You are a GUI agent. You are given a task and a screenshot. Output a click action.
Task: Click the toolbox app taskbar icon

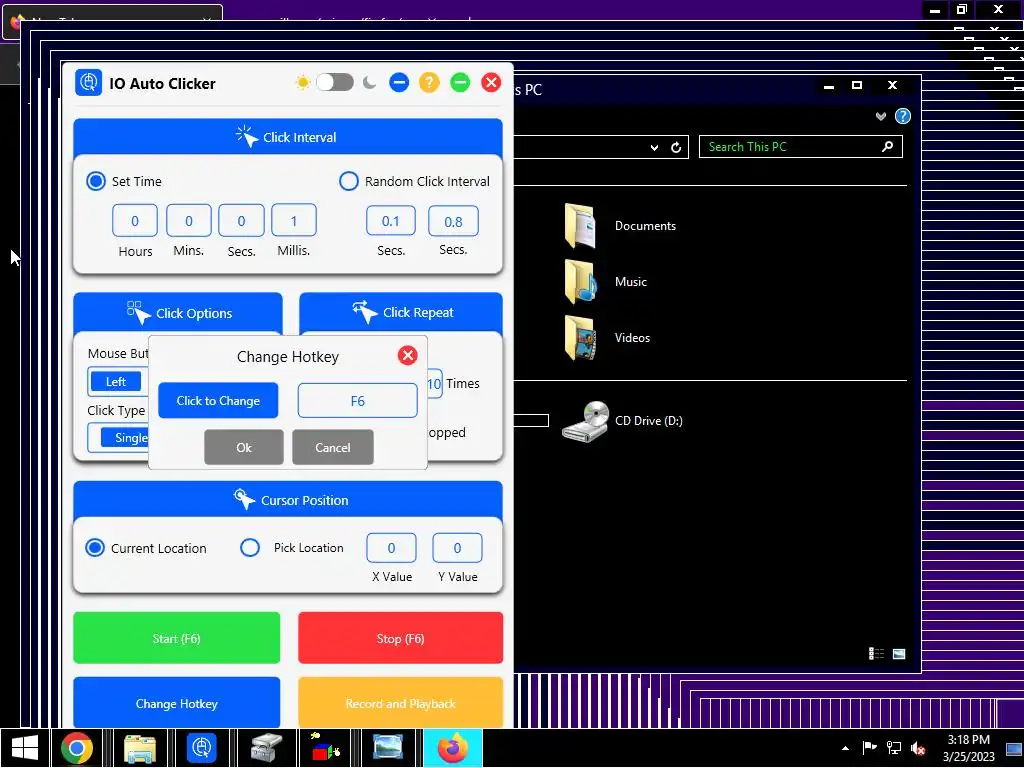tap(266, 748)
